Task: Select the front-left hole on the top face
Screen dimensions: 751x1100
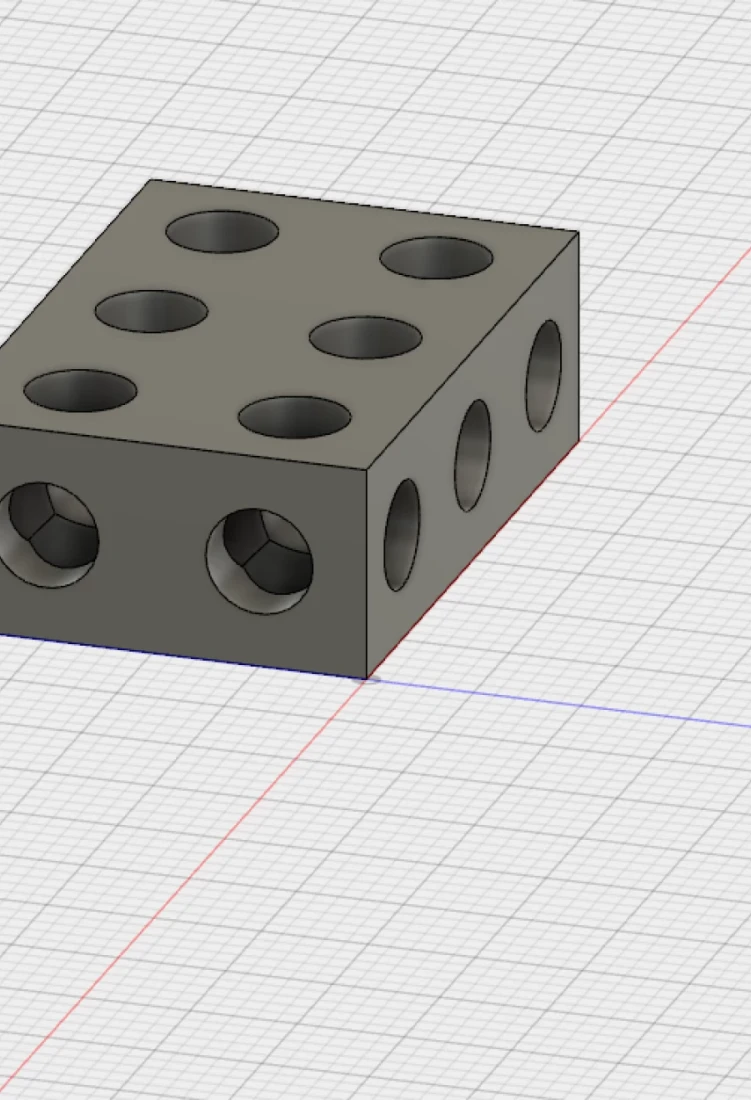Action: click(x=80, y=390)
